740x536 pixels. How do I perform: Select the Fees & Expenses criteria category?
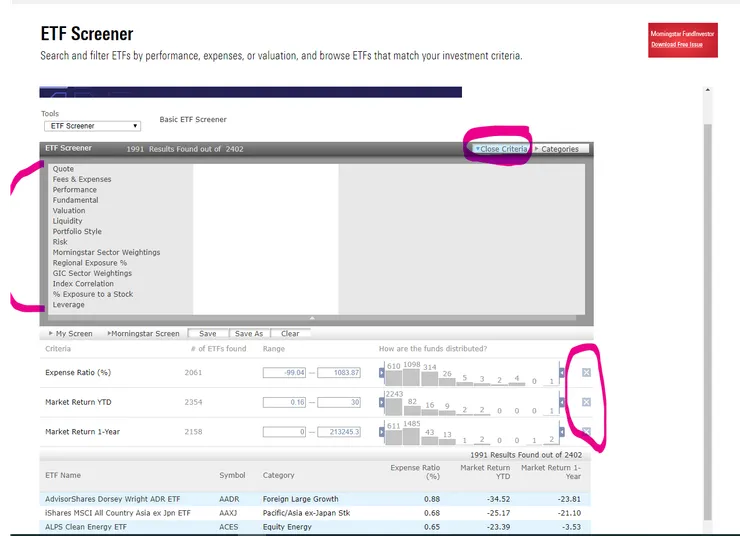click(82, 179)
